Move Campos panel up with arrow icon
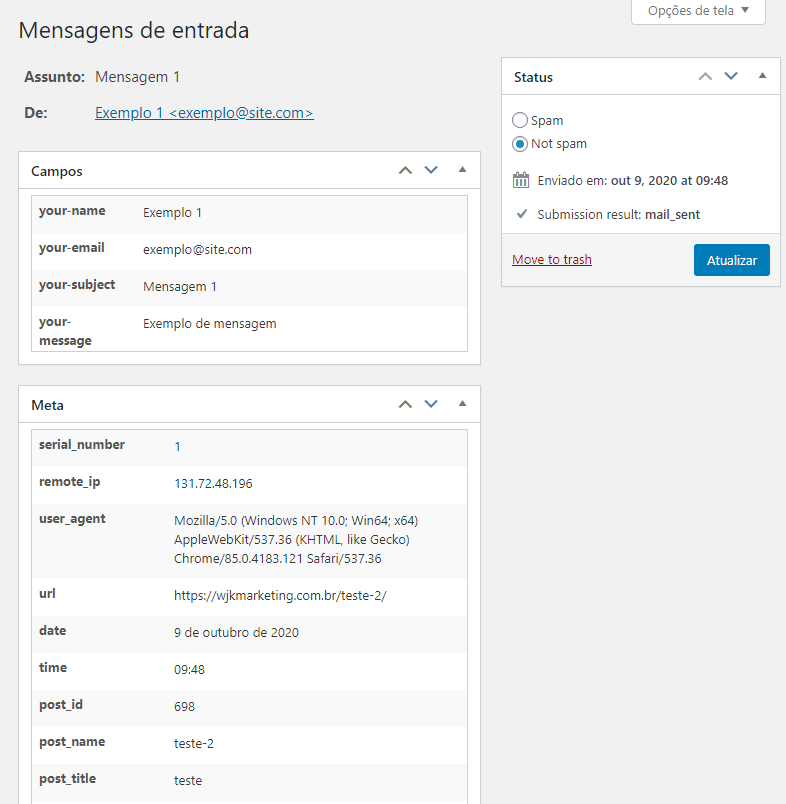 405,170
